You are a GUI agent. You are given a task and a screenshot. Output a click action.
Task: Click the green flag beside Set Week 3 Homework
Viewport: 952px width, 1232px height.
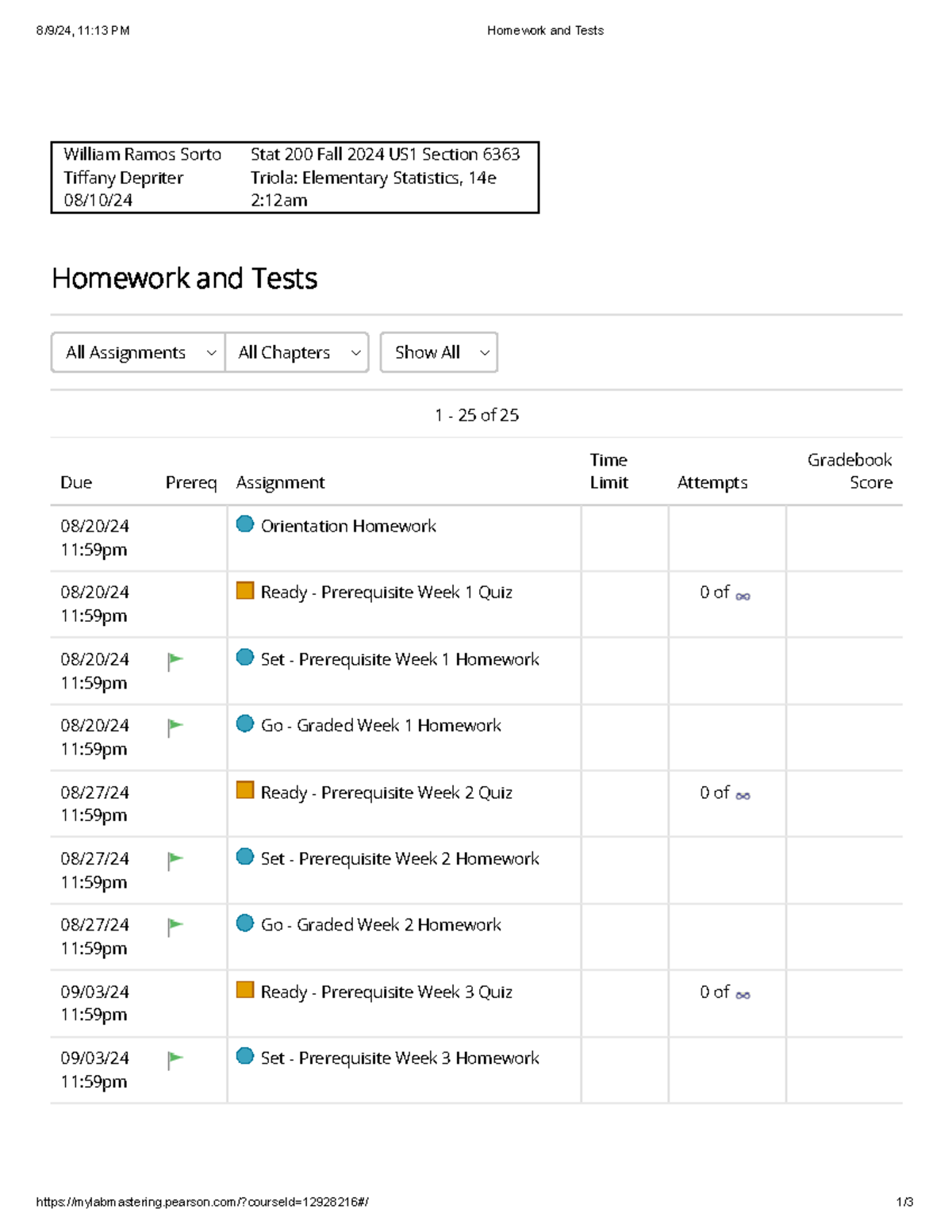coord(175,1057)
